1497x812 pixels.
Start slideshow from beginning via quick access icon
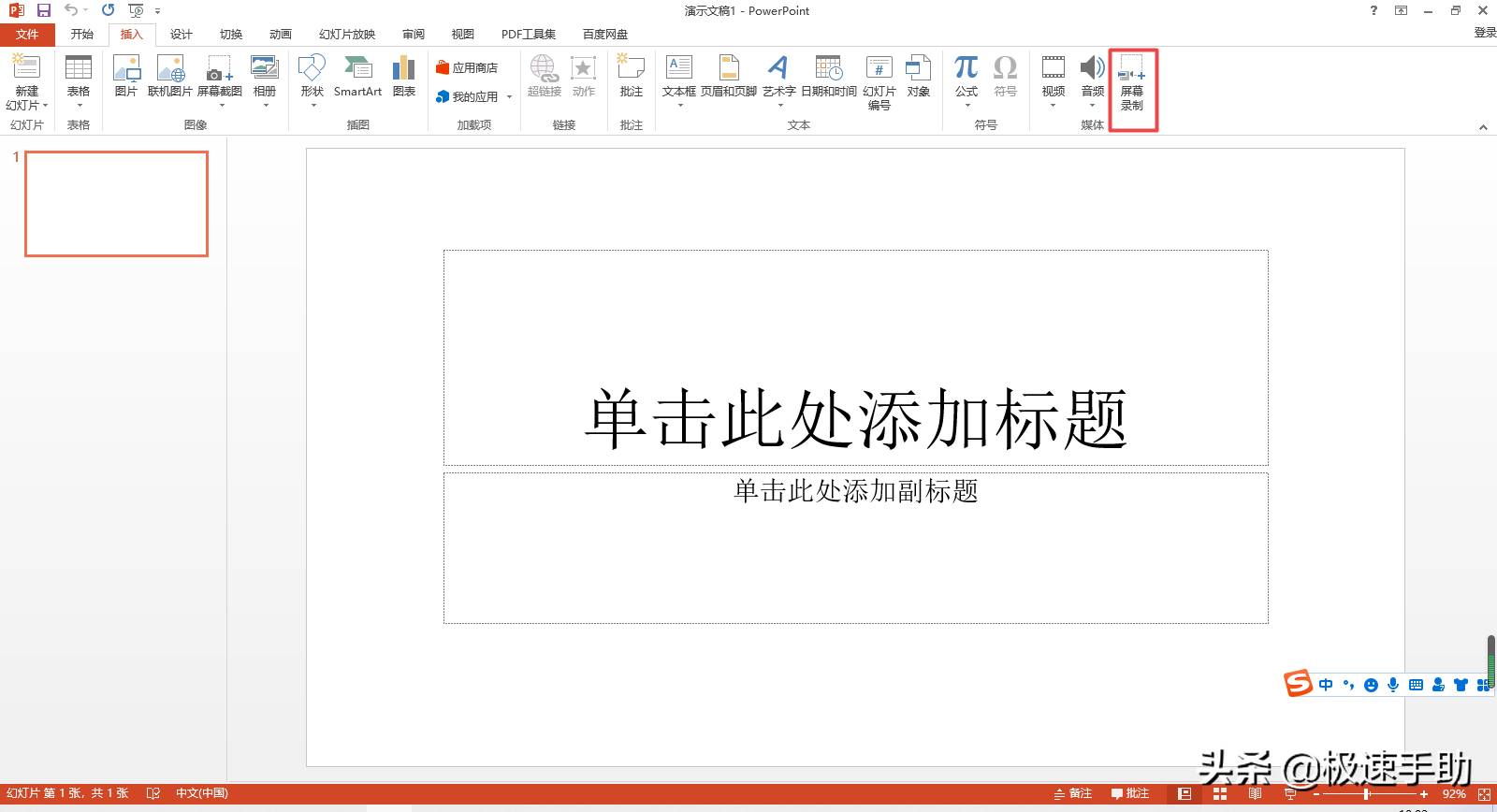[136, 10]
